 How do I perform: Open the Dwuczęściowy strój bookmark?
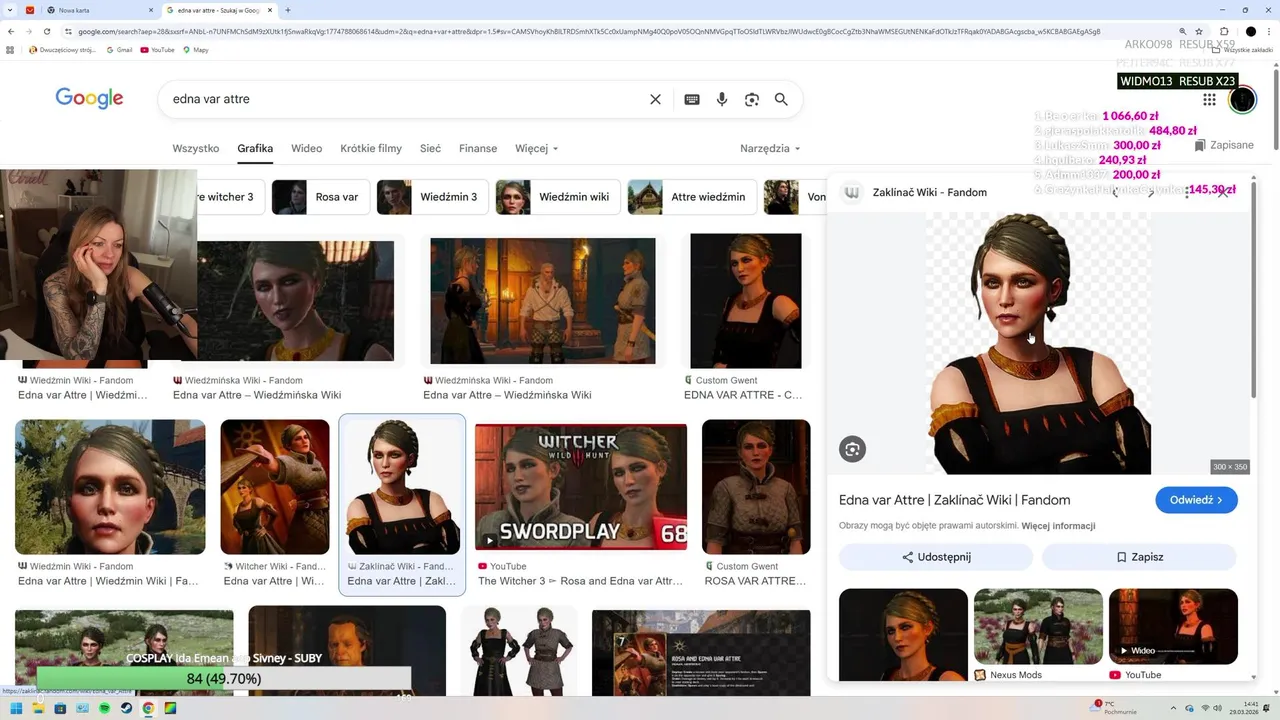pos(63,49)
